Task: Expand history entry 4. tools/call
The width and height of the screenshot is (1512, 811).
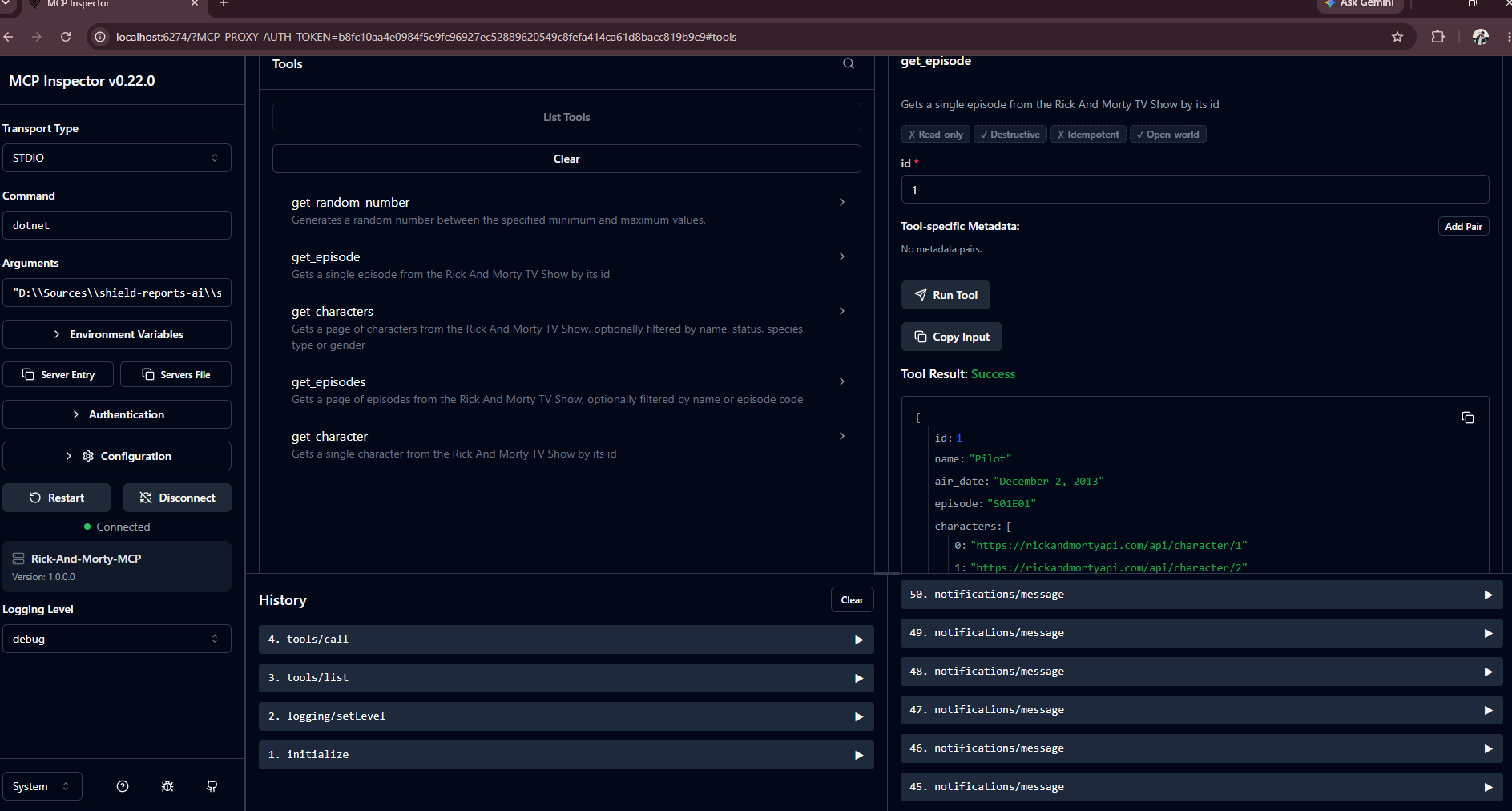Action: 566,640
